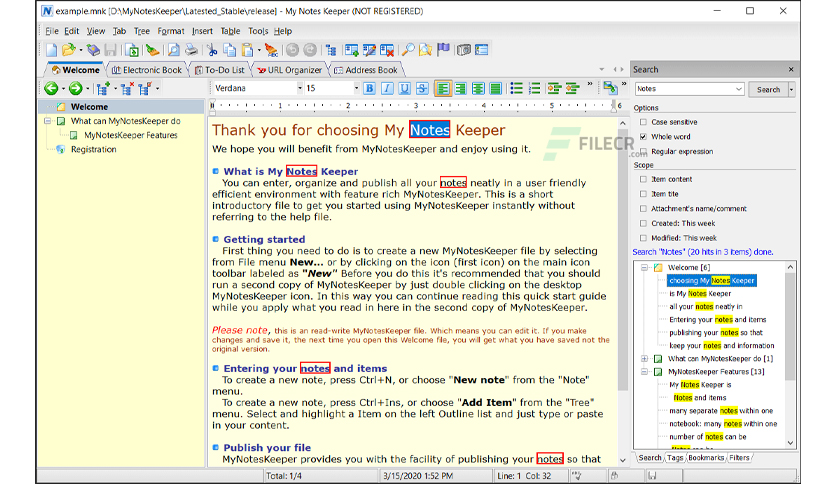Check Attachment's name/comment scope

tap(644, 208)
